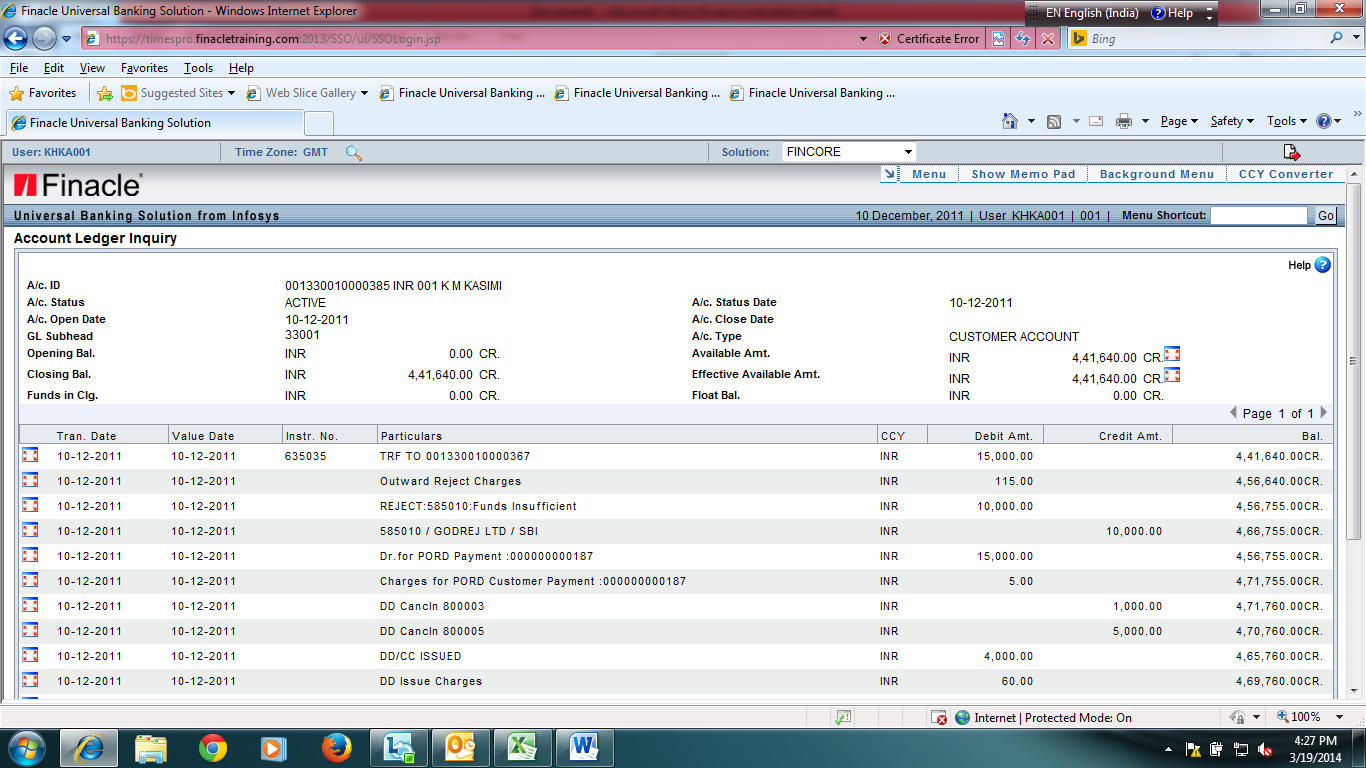Viewport: 1366px width, 768px height.
Task: Click the blue arrow icon left of Menu
Action: point(889,174)
